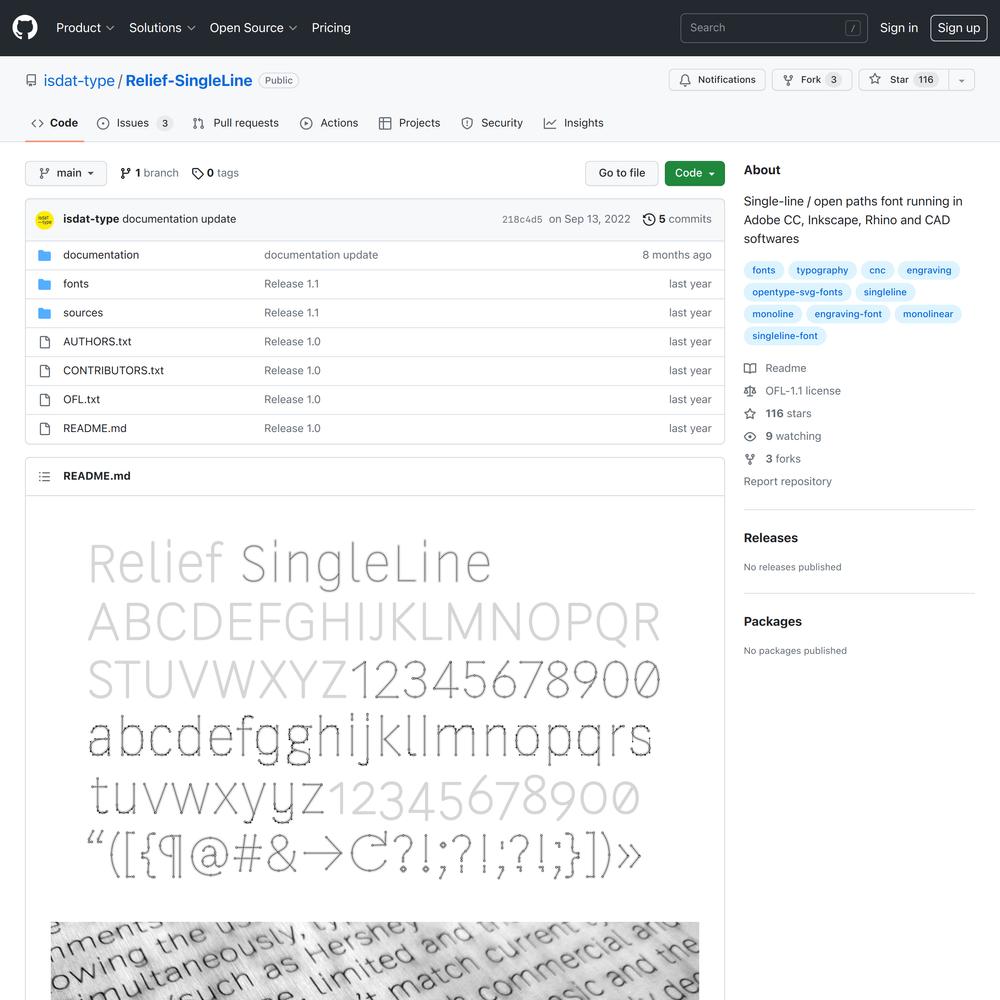The width and height of the screenshot is (1000, 1000).
Task: View the 5 commits history
Action: [x=677, y=219]
